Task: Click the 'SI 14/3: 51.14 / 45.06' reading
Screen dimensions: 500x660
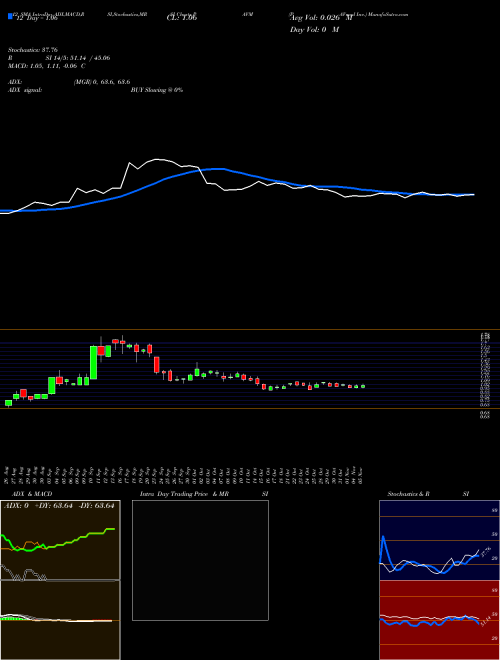Action: click(78, 58)
